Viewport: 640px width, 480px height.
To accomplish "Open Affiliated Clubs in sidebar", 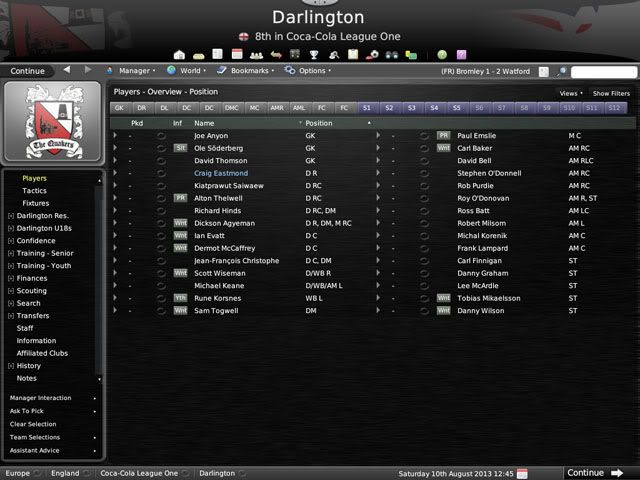I will 42,353.
